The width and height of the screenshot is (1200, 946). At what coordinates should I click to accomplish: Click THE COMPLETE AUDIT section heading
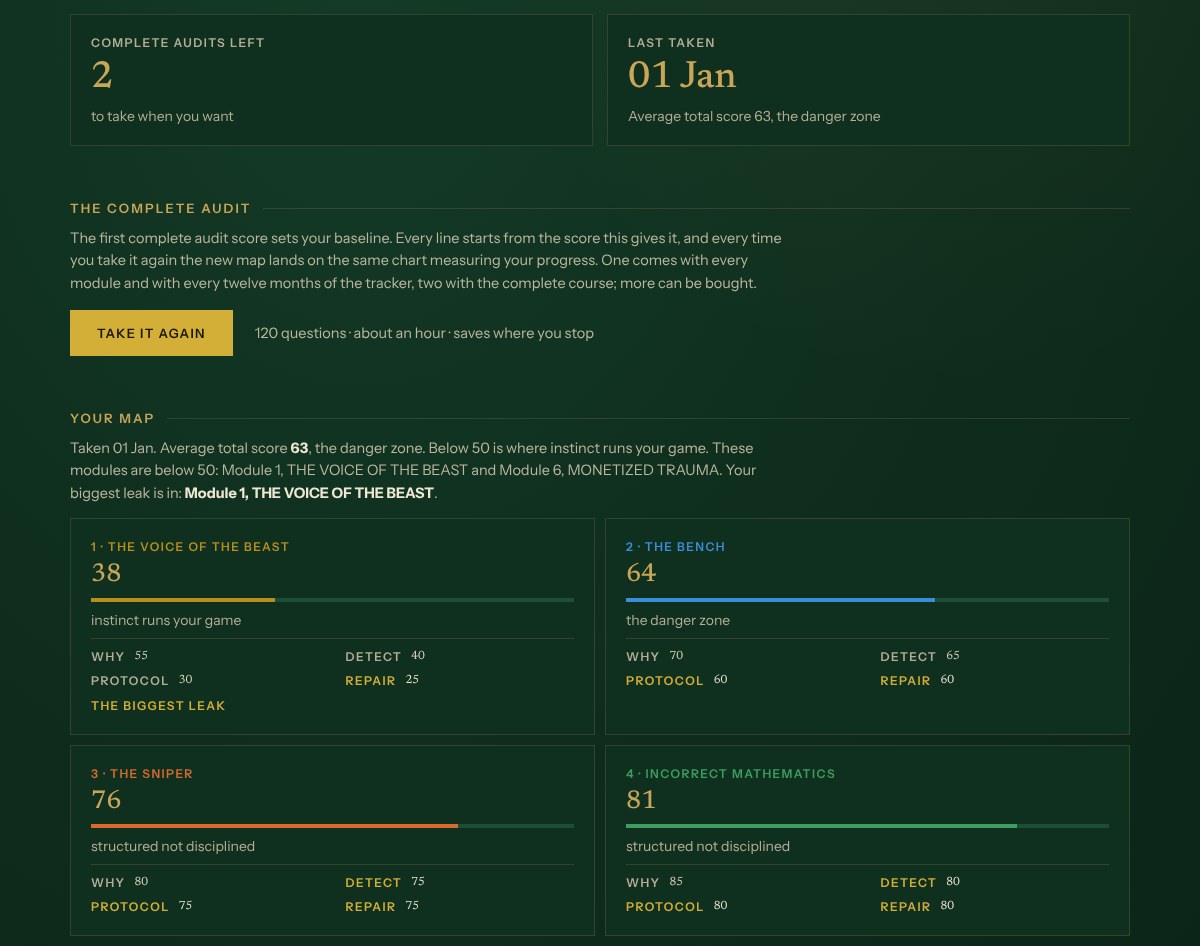[160, 209]
